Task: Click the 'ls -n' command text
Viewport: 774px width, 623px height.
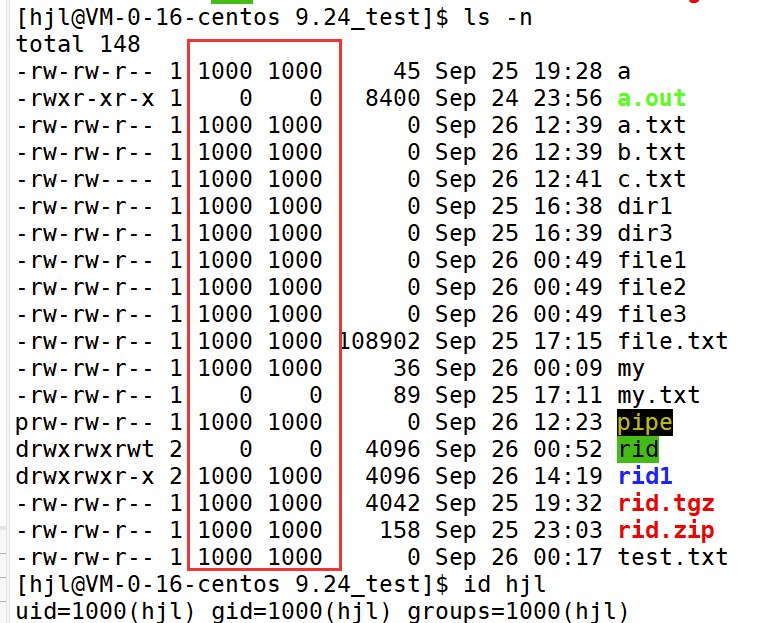Action: coord(499,18)
